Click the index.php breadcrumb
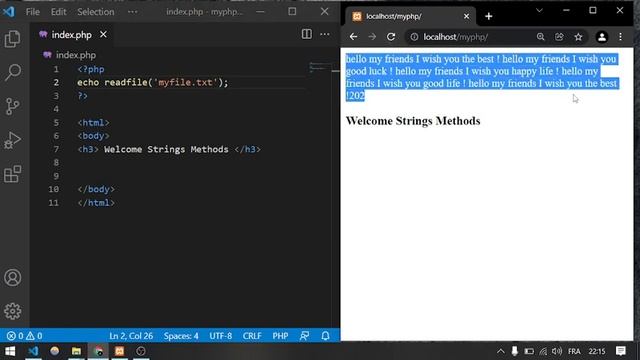The image size is (640, 360). (76, 55)
